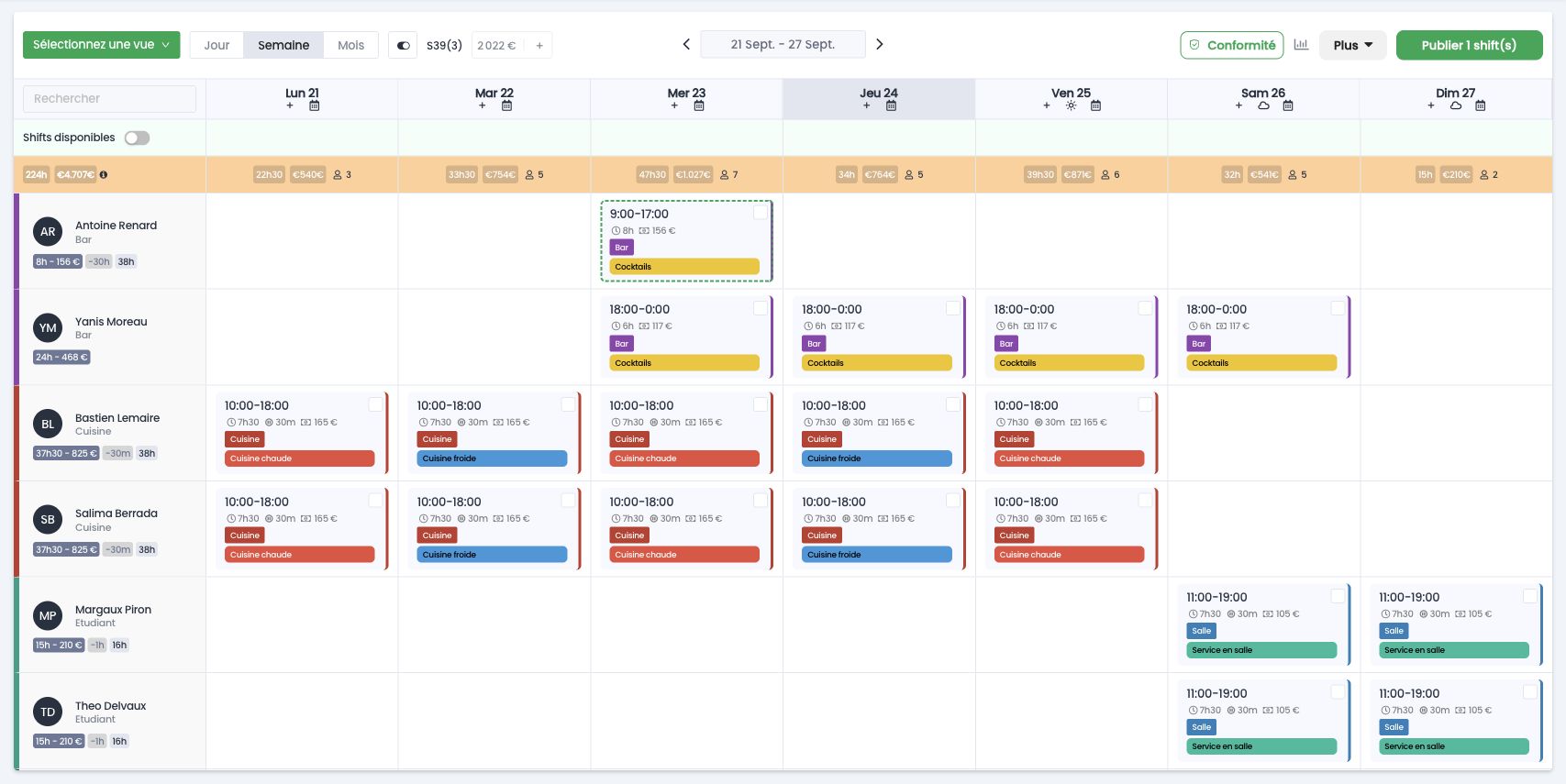Open the calendar icon under Dim 27
1566x784 pixels.
point(1480,105)
